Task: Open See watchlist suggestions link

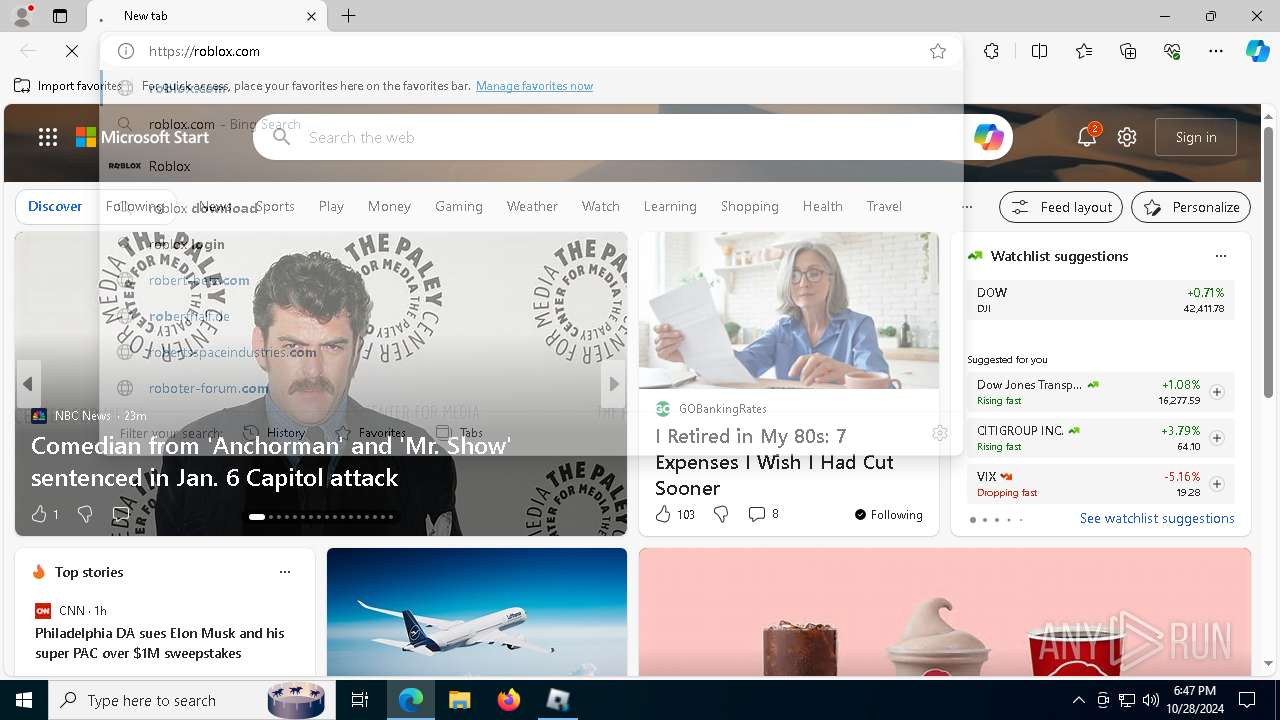Action: tap(1157, 518)
